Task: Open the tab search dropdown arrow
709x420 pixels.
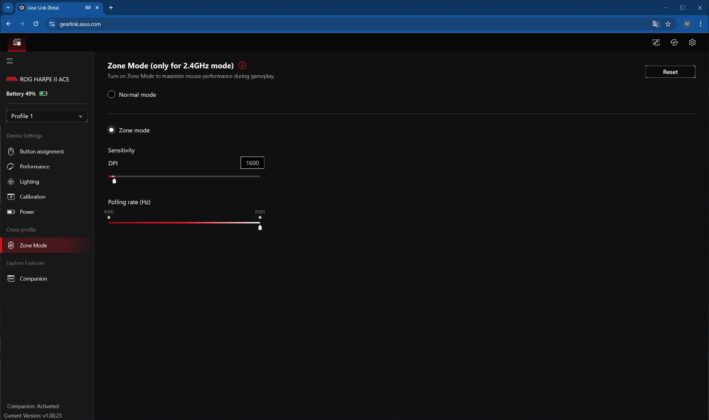Action: [8, 8]
